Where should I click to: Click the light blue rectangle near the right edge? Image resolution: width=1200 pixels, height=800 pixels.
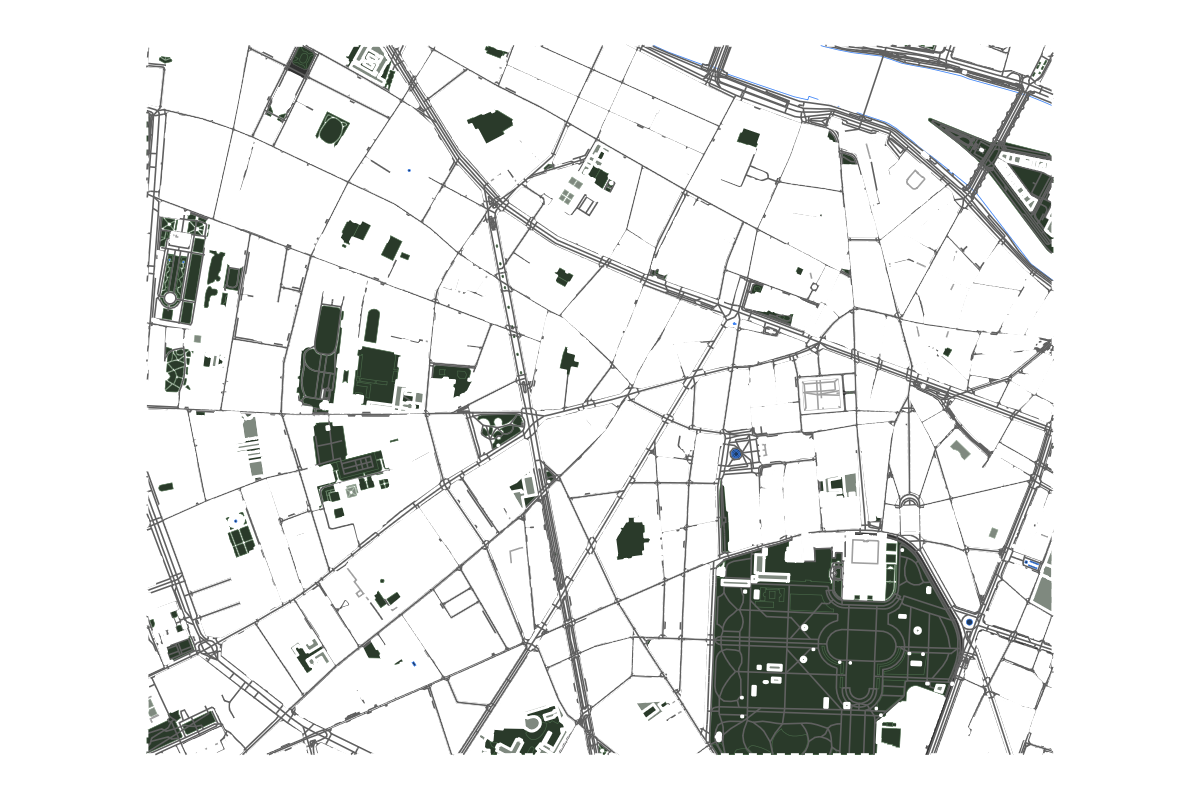pos(1032,564)
